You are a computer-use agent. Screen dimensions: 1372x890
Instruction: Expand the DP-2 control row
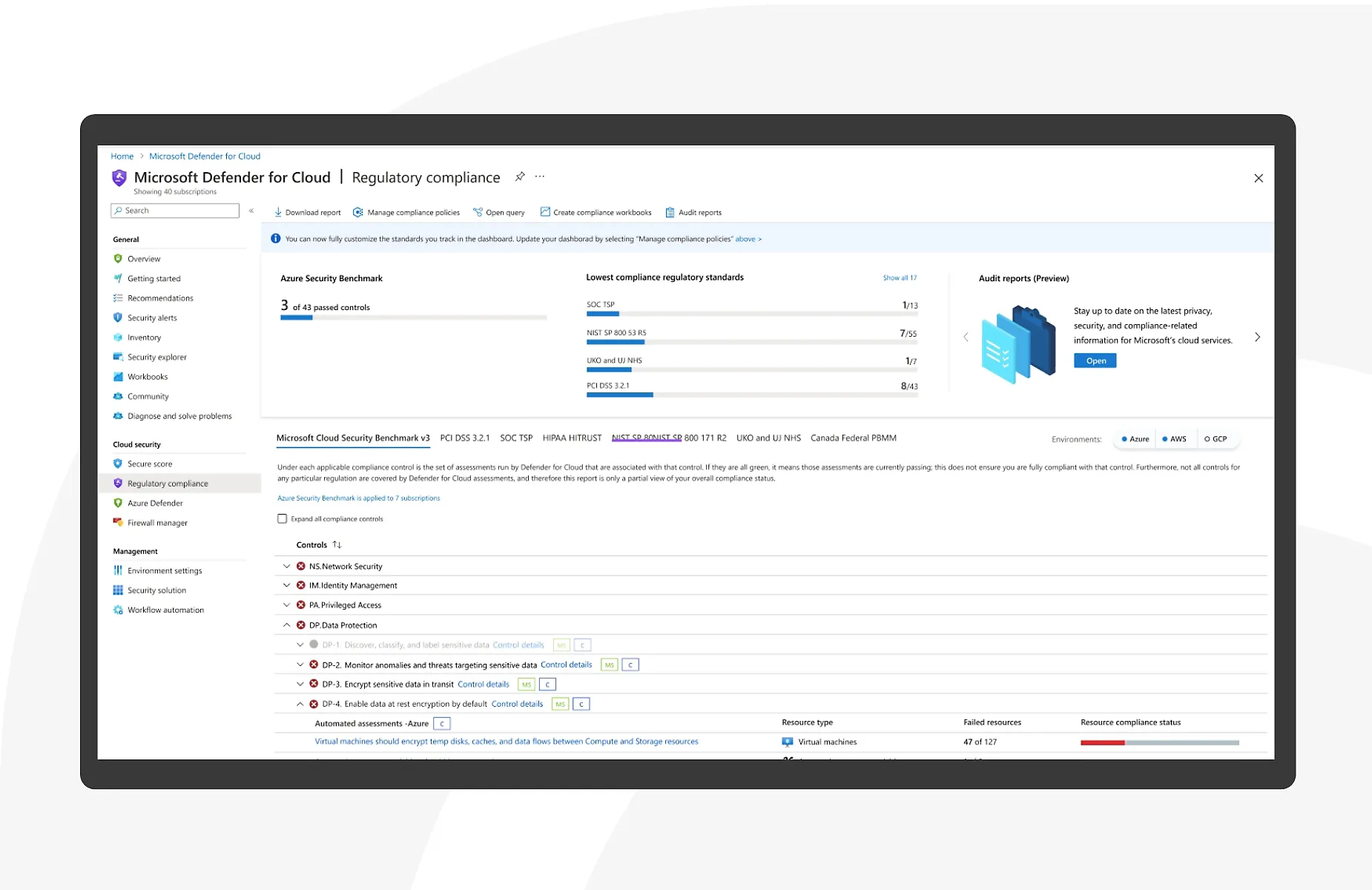pos(300,665)
